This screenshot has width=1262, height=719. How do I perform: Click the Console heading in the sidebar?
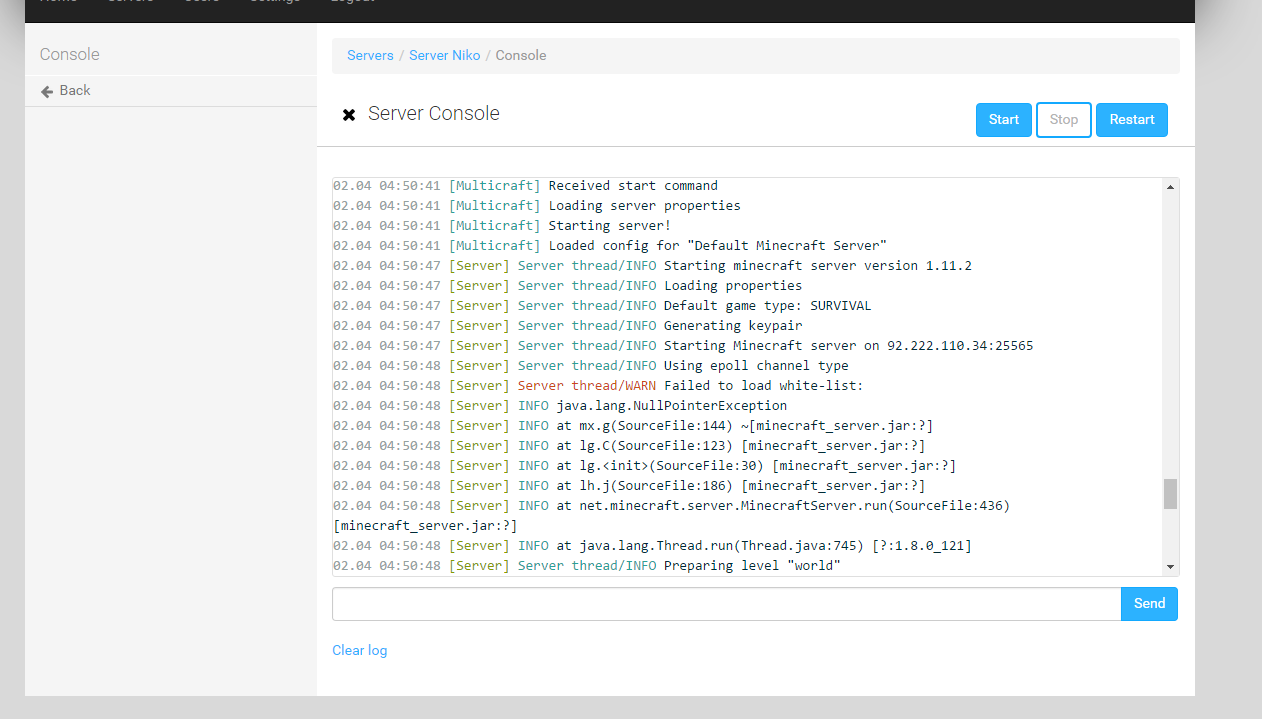click(x=70, y=55)
